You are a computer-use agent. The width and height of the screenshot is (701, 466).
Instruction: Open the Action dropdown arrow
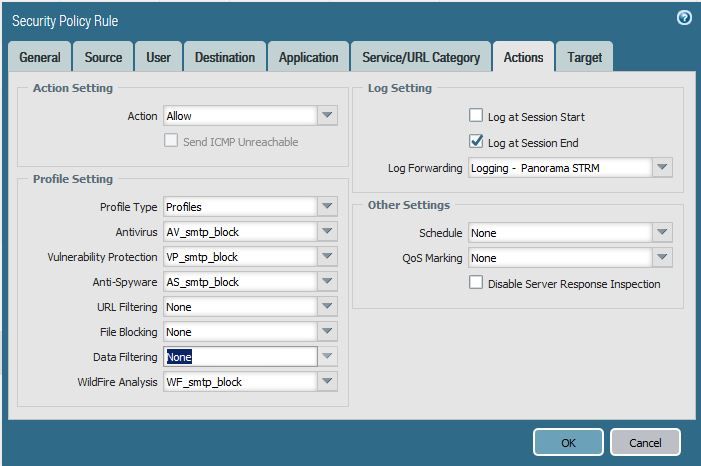(327, 116)
